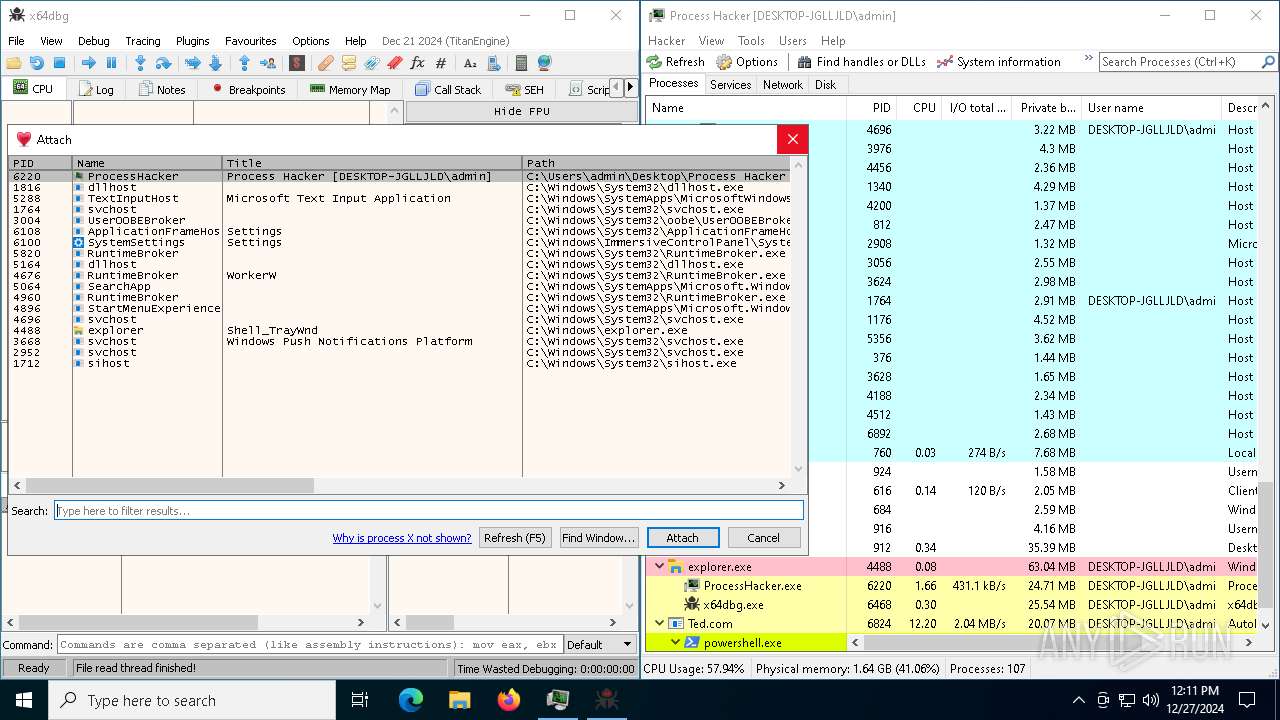1280x720 pixels.
Task: Click the Step over icon in toolbar
Action: pos(163,63)
